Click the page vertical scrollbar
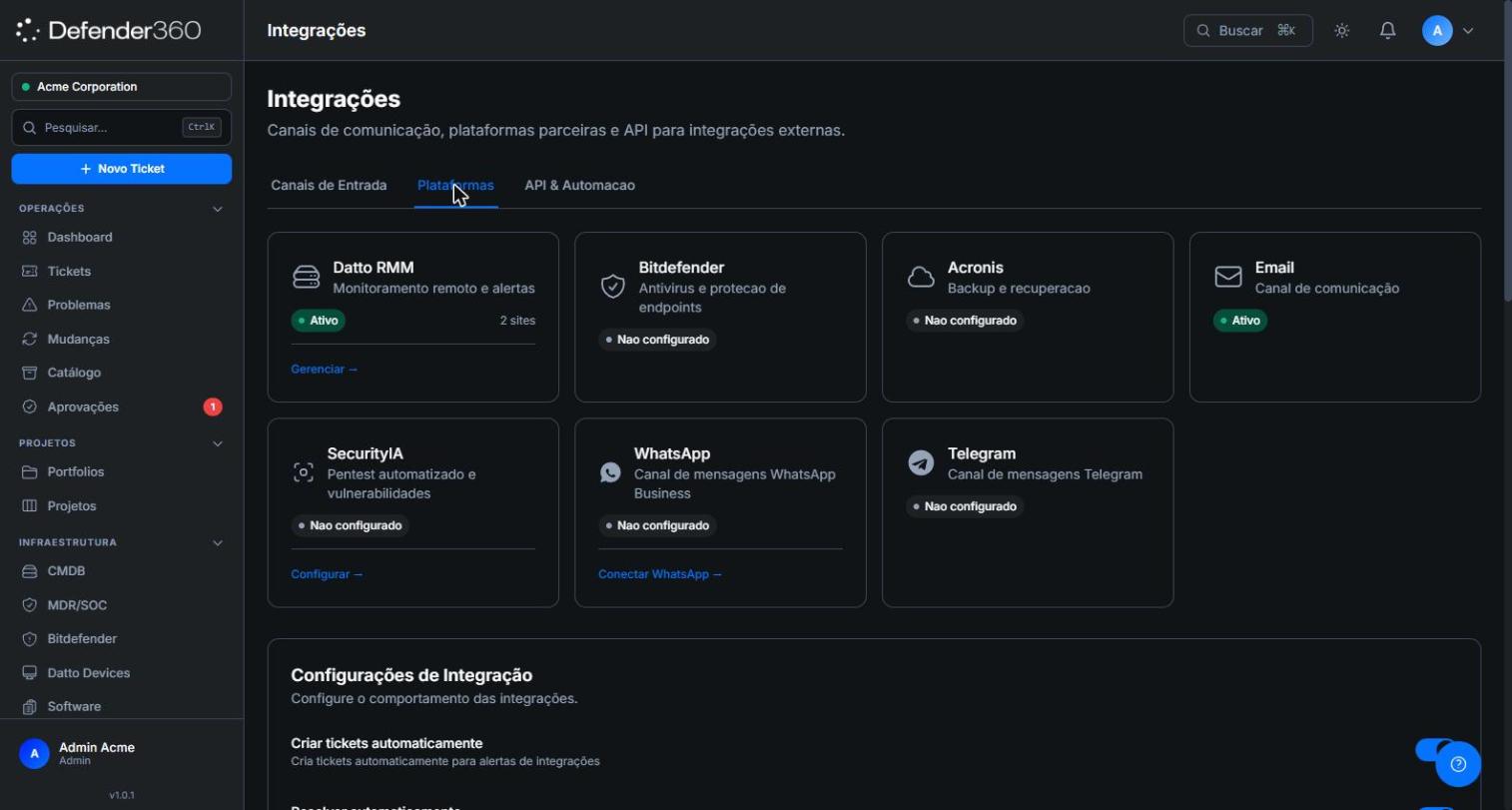Screen dimensions: 1512x810 pyautogui.click(x=1508, y=150)
